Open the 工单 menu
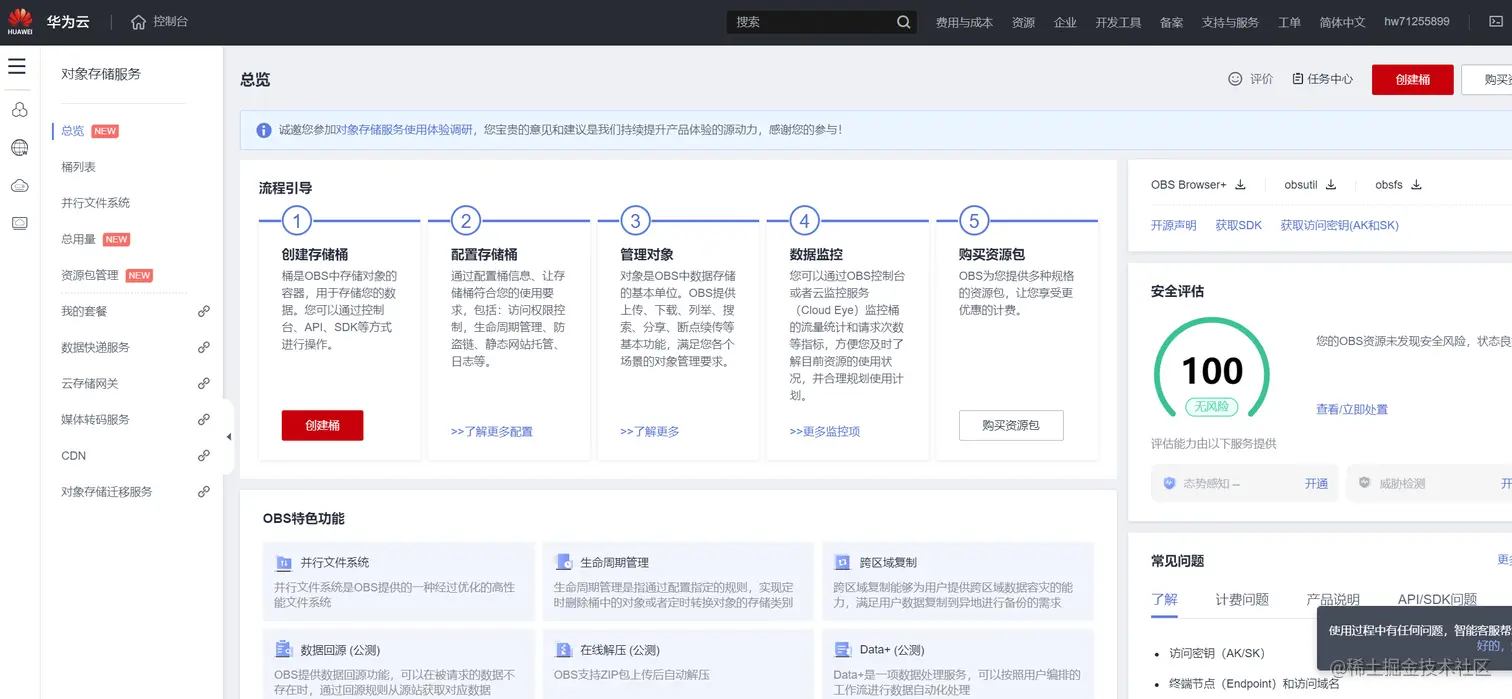This screenshot has width=1512, height=699. tap(1289, 22)
